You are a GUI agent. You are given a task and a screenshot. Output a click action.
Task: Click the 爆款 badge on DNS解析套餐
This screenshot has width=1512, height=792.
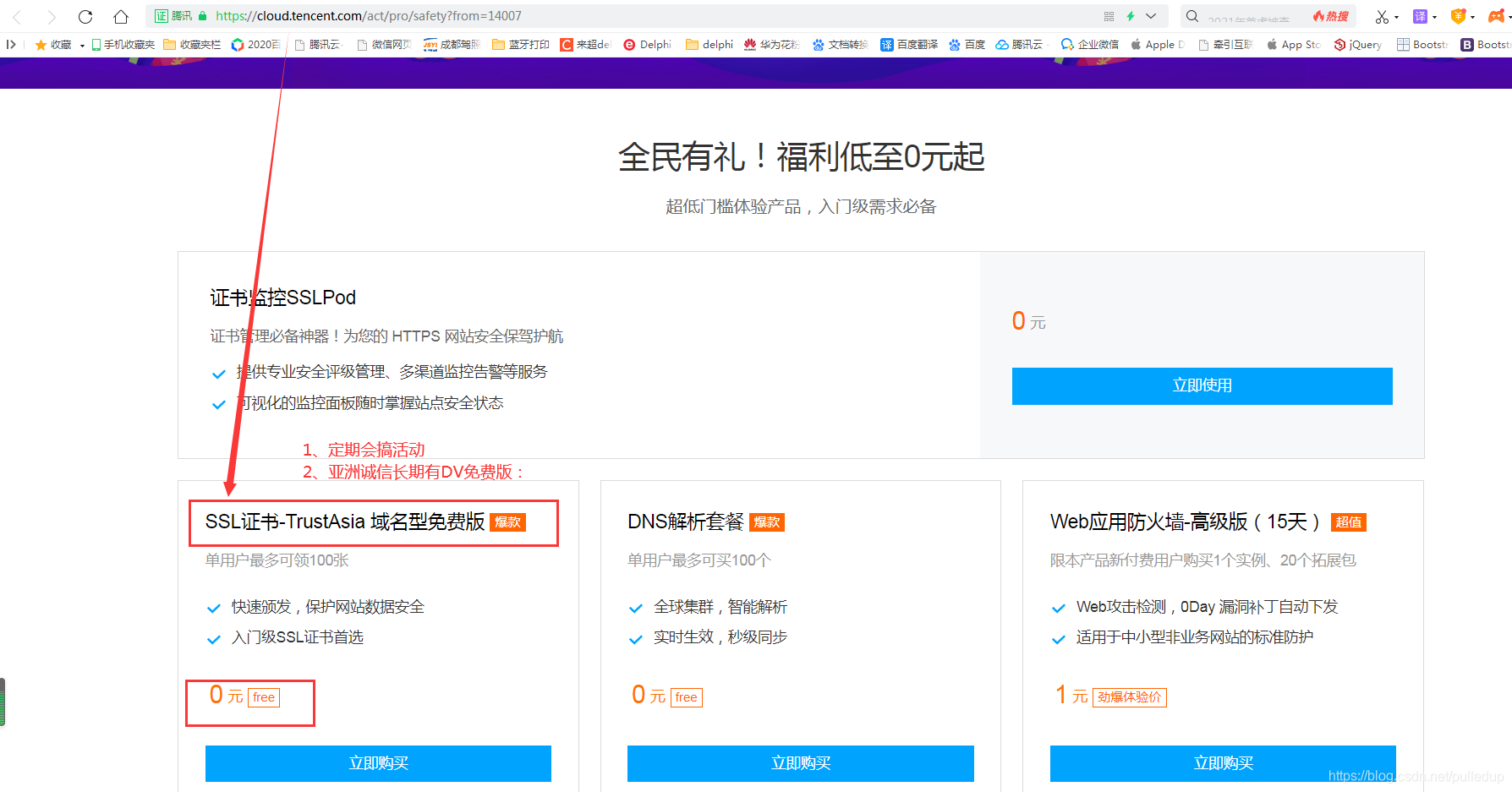coord(767,522)
